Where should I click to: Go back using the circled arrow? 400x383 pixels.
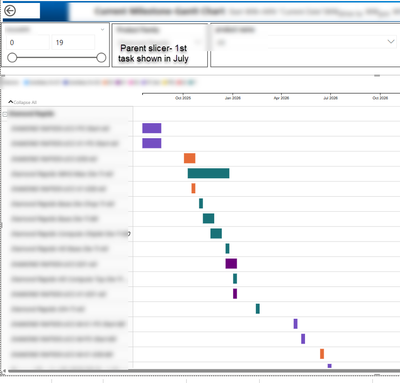tap(10, 11)
